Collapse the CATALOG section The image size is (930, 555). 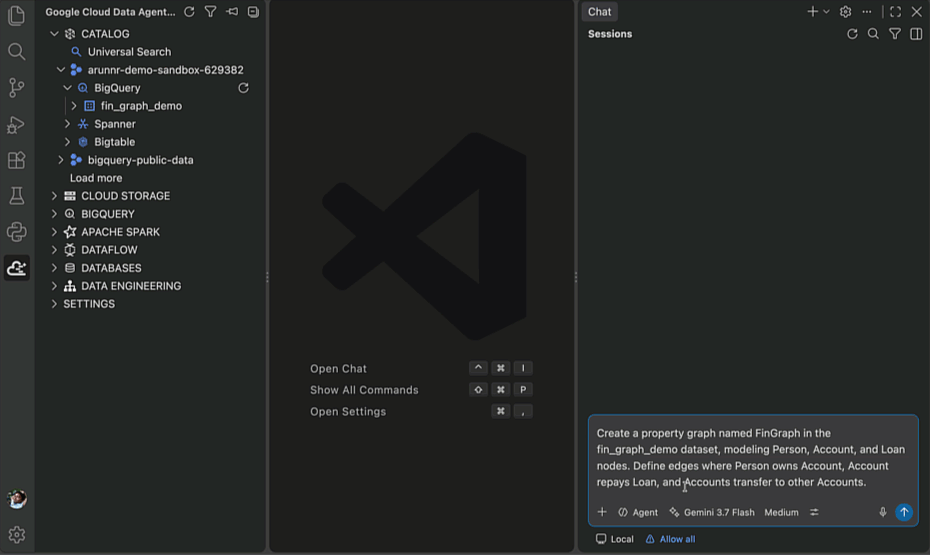click(x=55, y=34)
